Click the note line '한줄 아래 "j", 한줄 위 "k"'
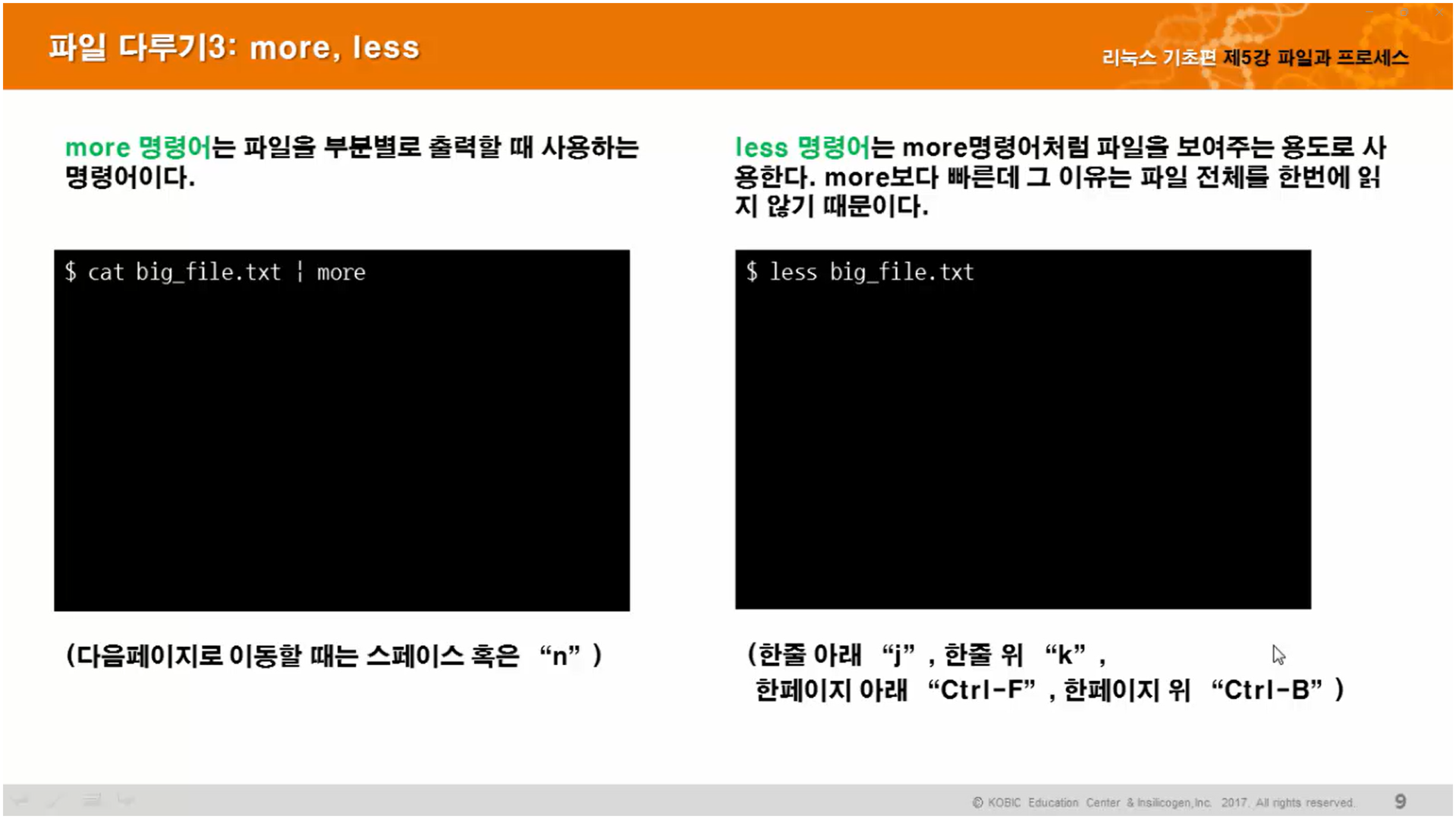The width and height of the screenshot is (1456, 819). [927, 655]
